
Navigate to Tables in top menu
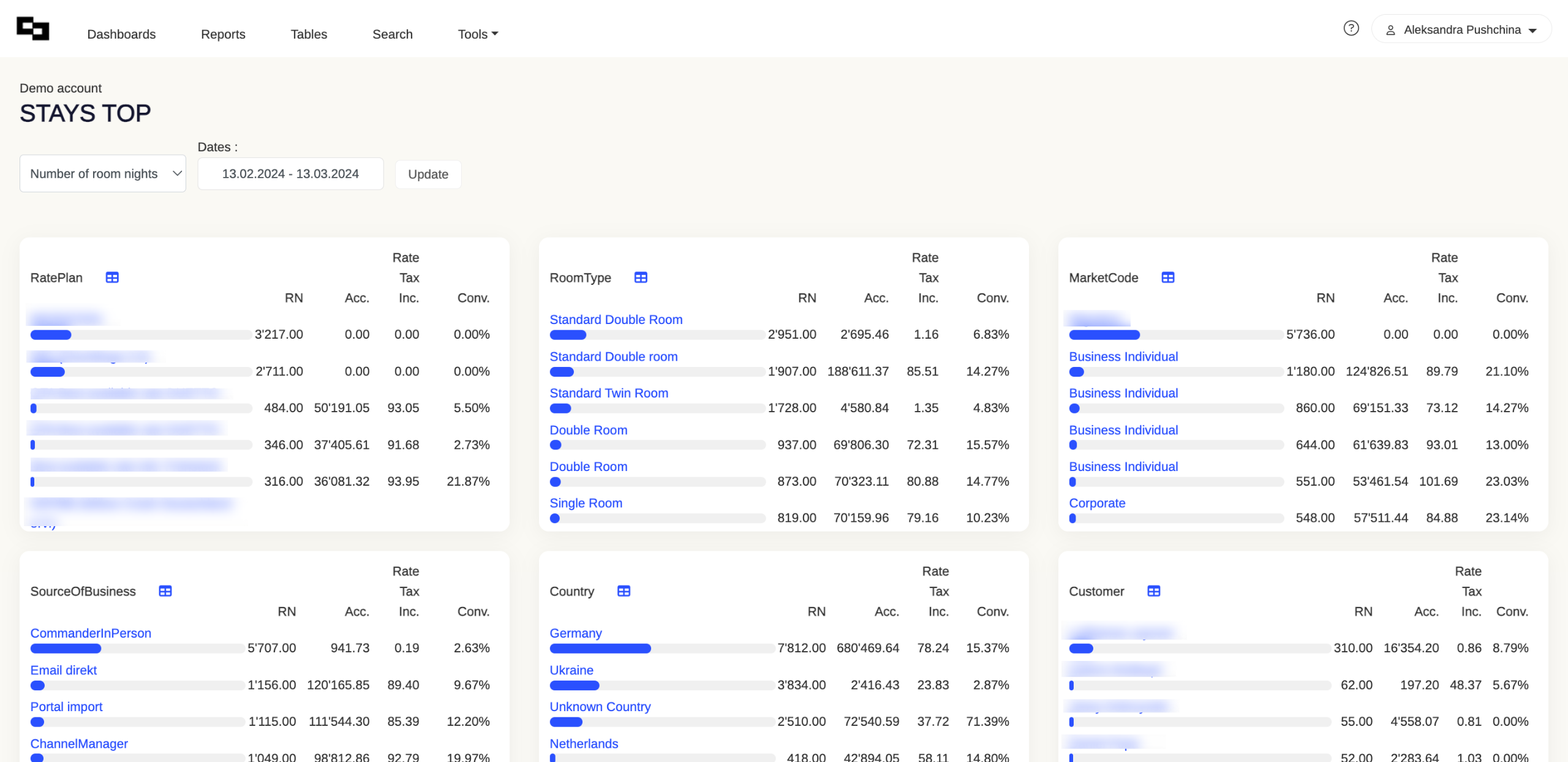(309, 34)
